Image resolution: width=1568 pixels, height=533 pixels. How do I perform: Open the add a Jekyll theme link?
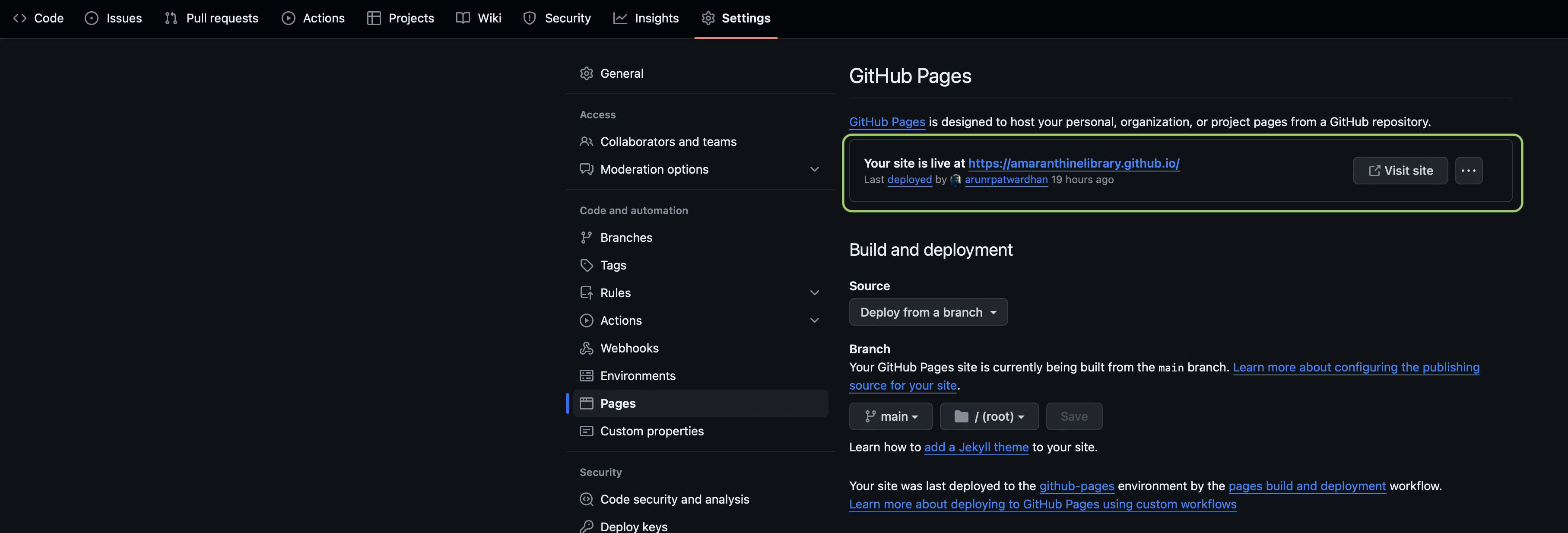click(976, 447)
